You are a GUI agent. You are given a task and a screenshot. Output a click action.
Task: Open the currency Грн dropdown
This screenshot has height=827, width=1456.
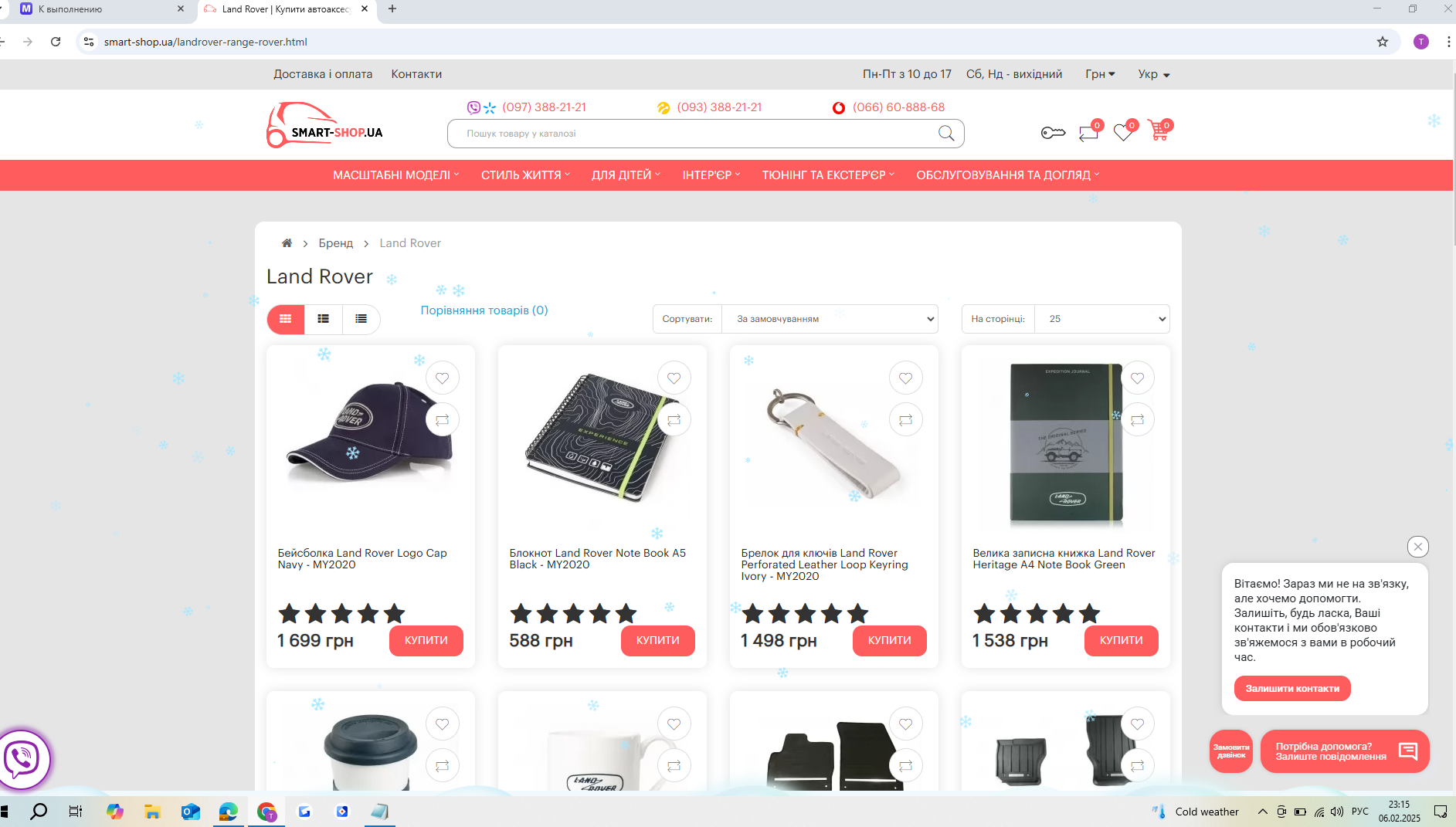click(1100, 74)
